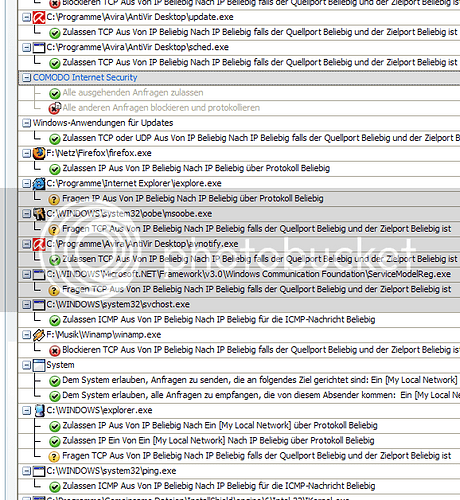Select the window icon beside ping.exe
The height and width of the screenshot is (500, 460).
39,471
